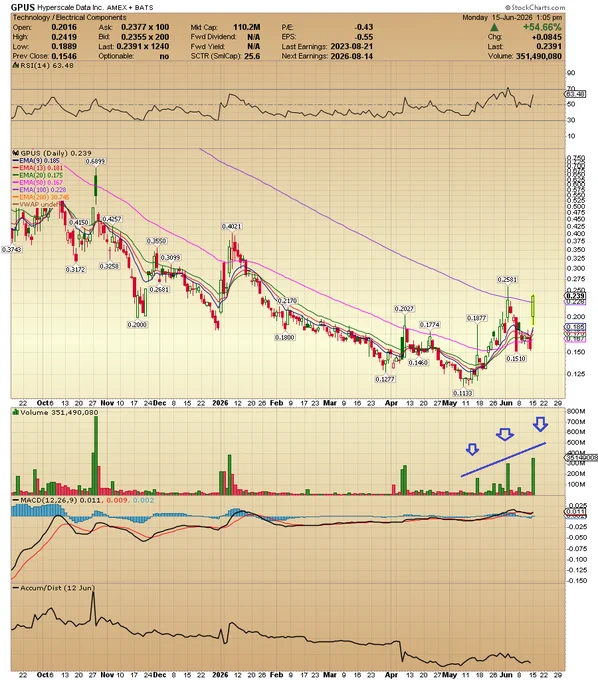598x680 pixels.
Task: Click the Open value 0.2016
Action: [64, 27]
